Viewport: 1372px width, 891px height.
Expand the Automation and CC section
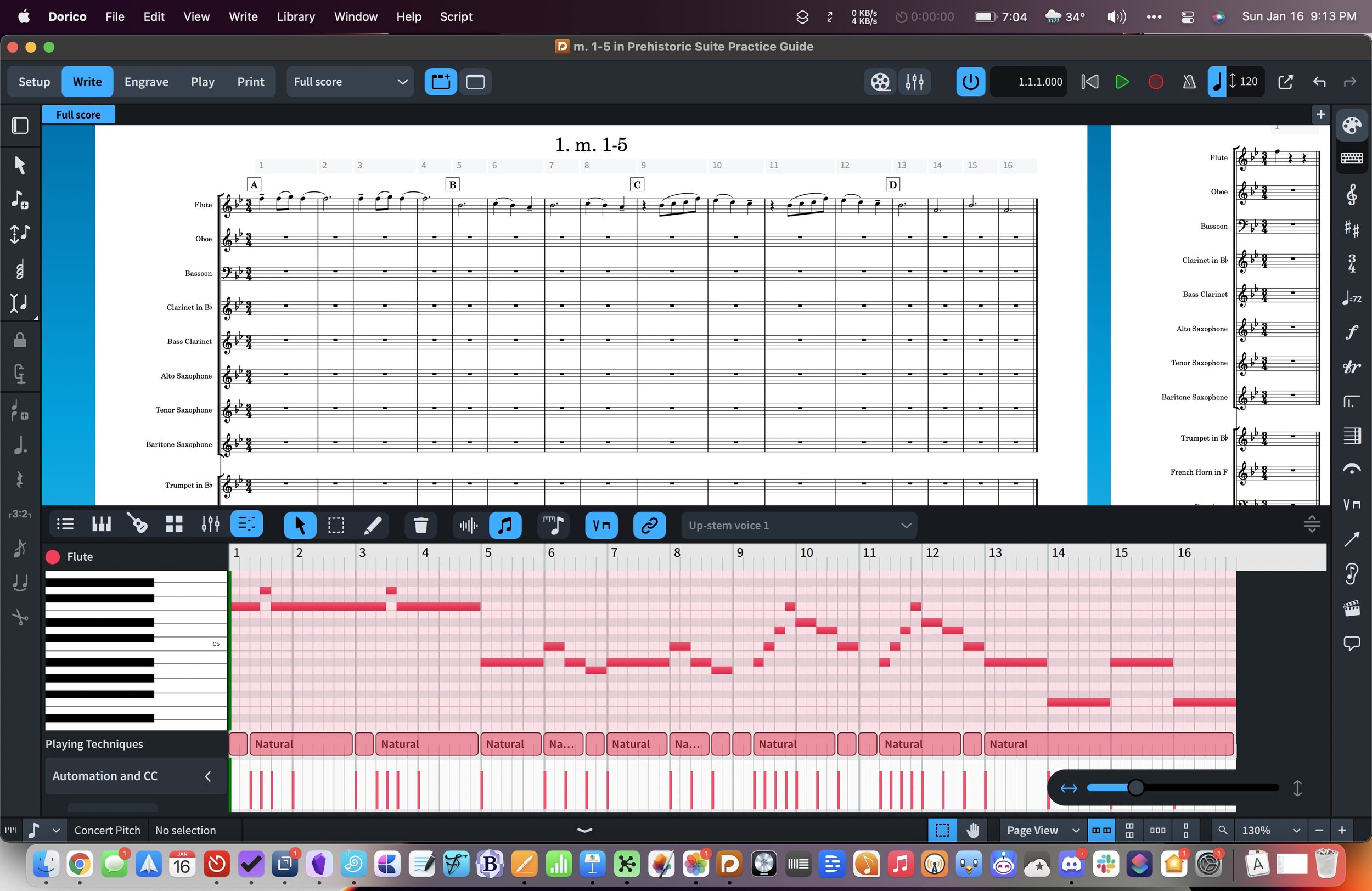[207, 775]
